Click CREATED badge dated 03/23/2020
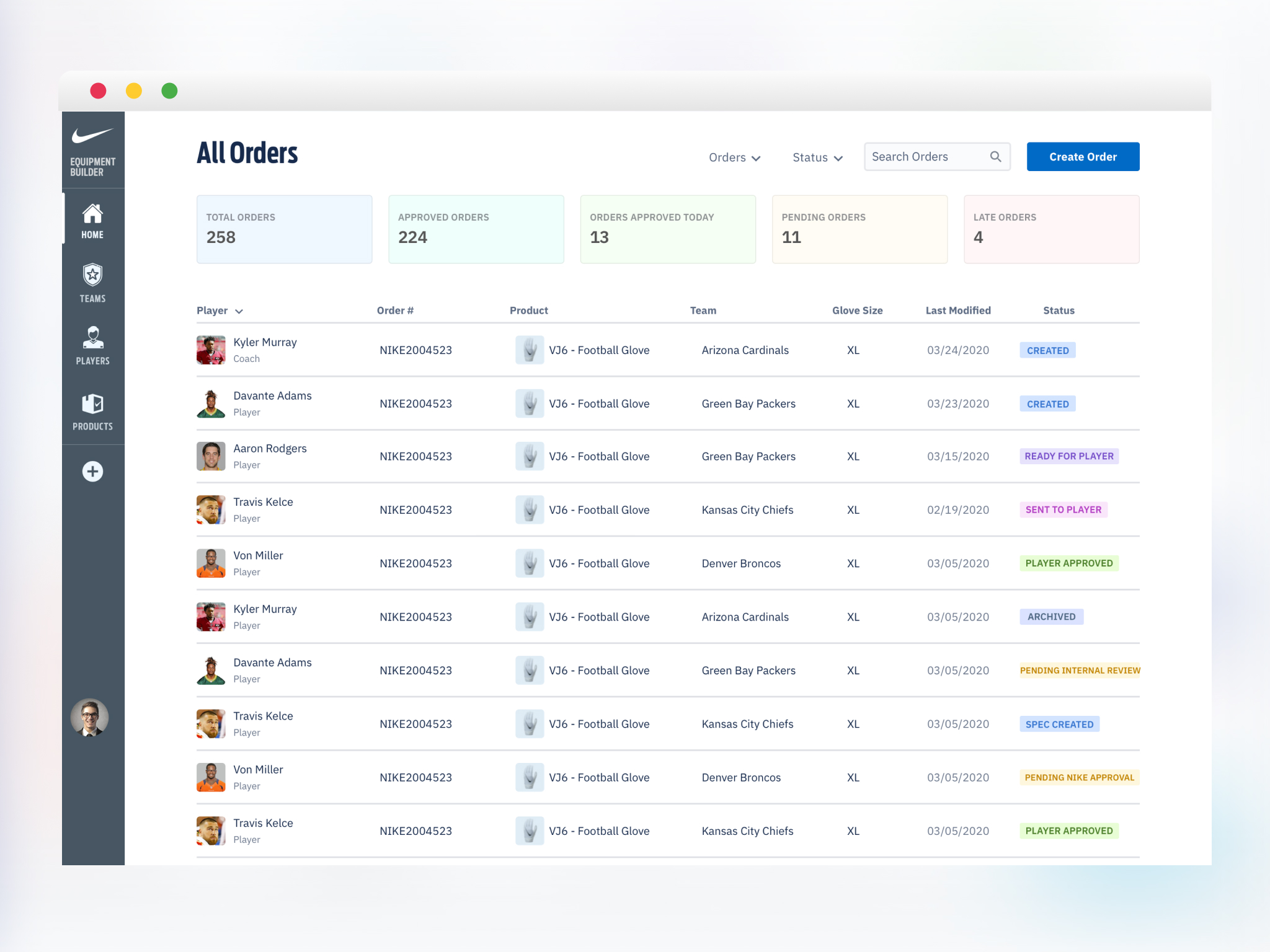1270x952 pixels. (1047, 403)
